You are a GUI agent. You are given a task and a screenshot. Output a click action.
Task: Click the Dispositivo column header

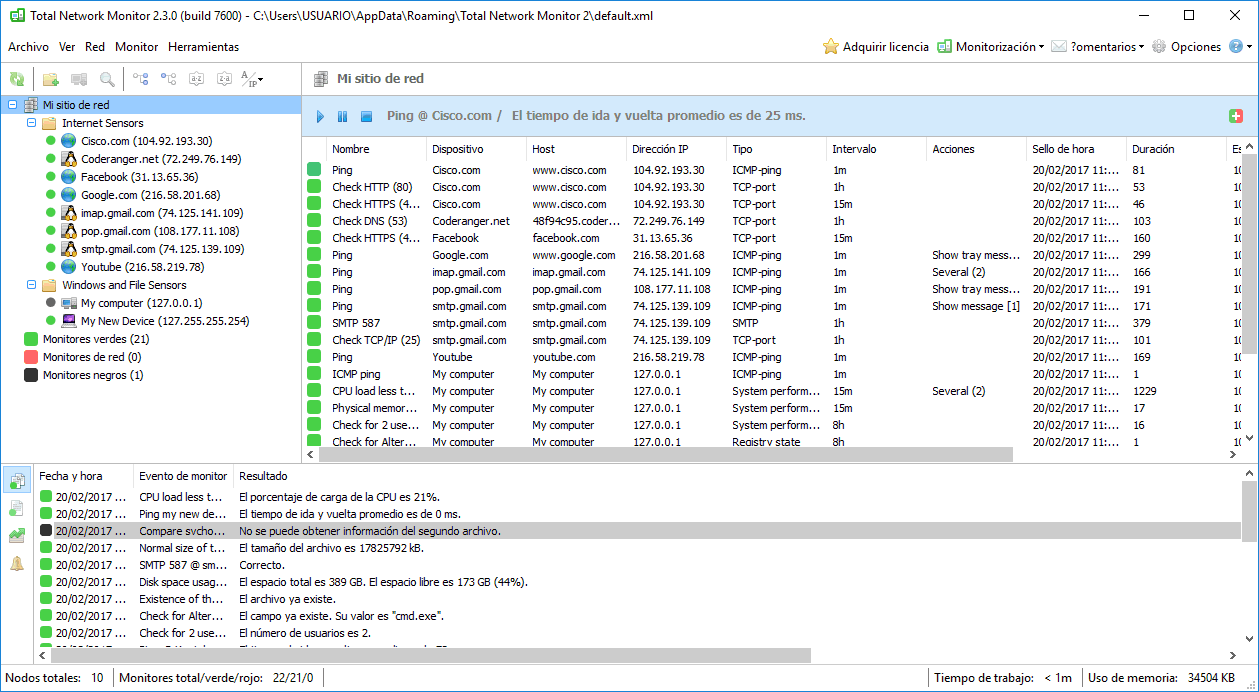coord(476,149)
